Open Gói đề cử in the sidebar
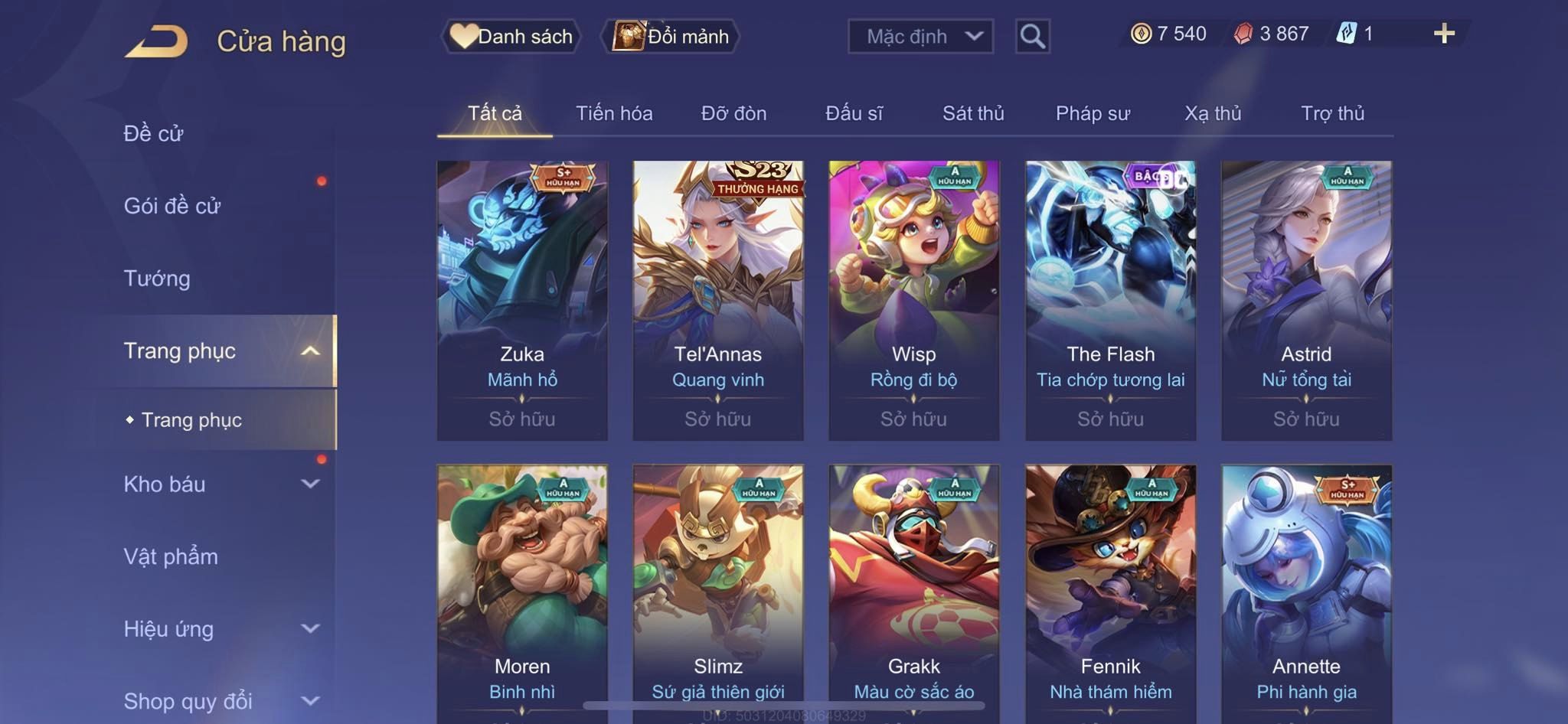 pyautogui.click(x=172, y=206)
